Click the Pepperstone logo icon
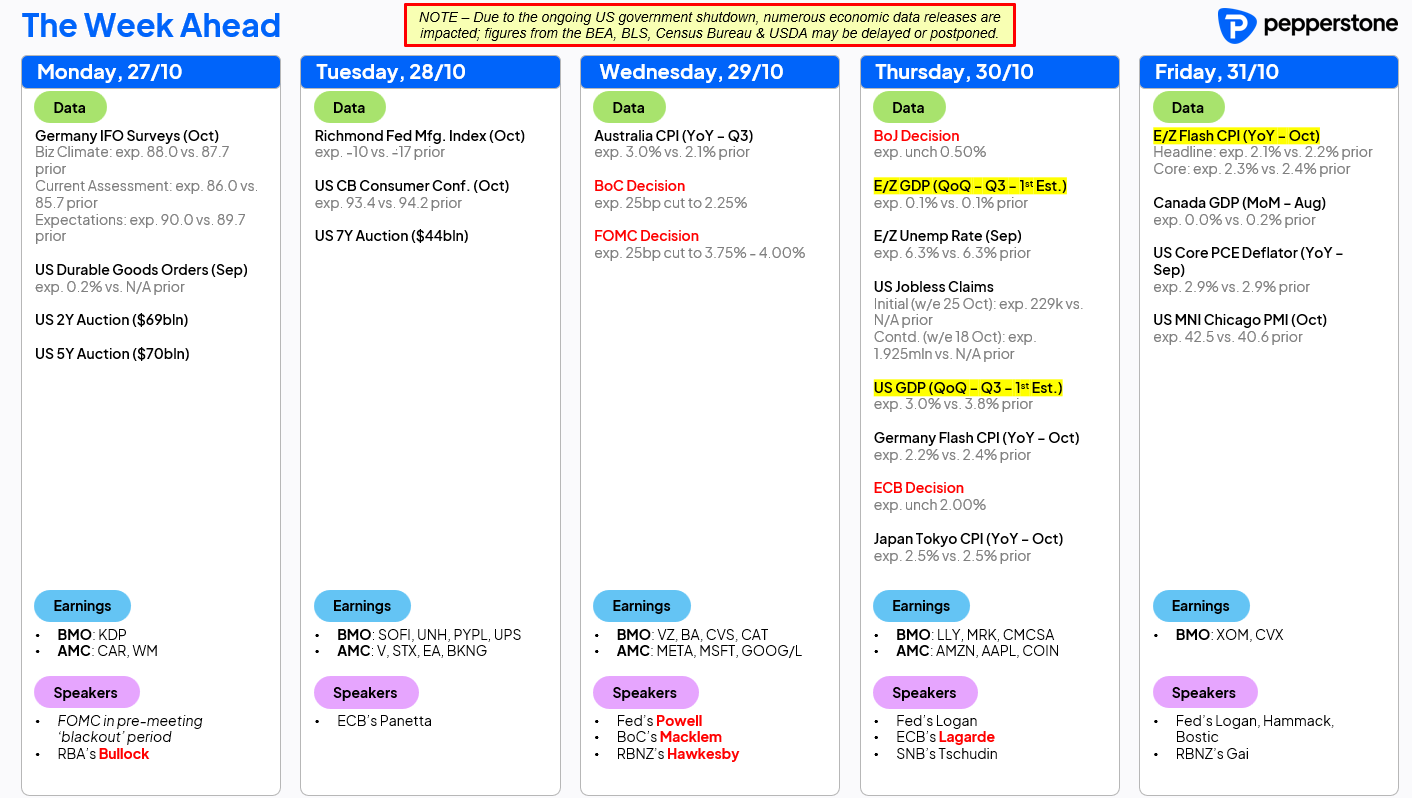This screenshot has width=1412, height=798. click(1236, 26)
